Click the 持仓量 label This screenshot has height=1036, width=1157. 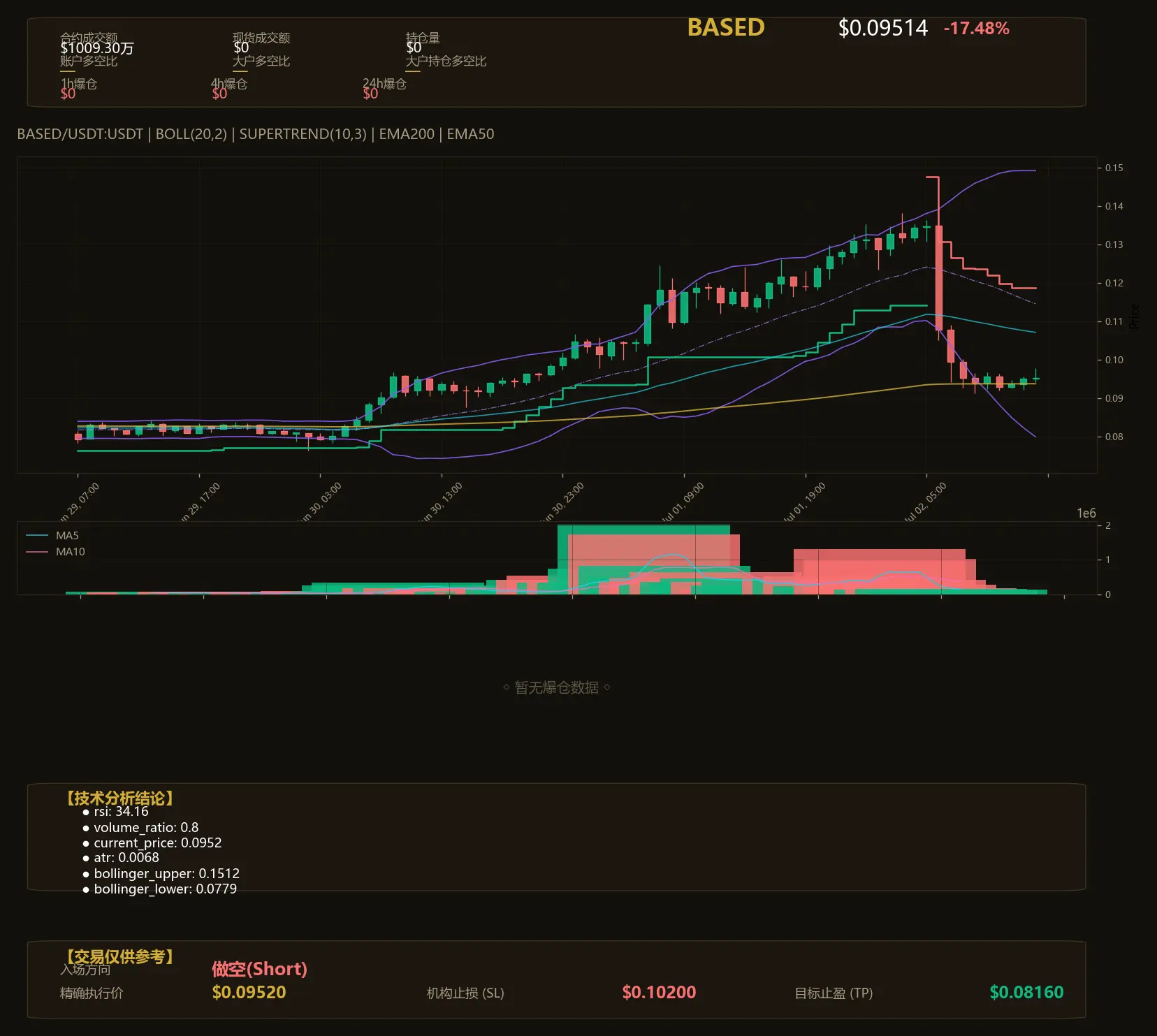423,38
